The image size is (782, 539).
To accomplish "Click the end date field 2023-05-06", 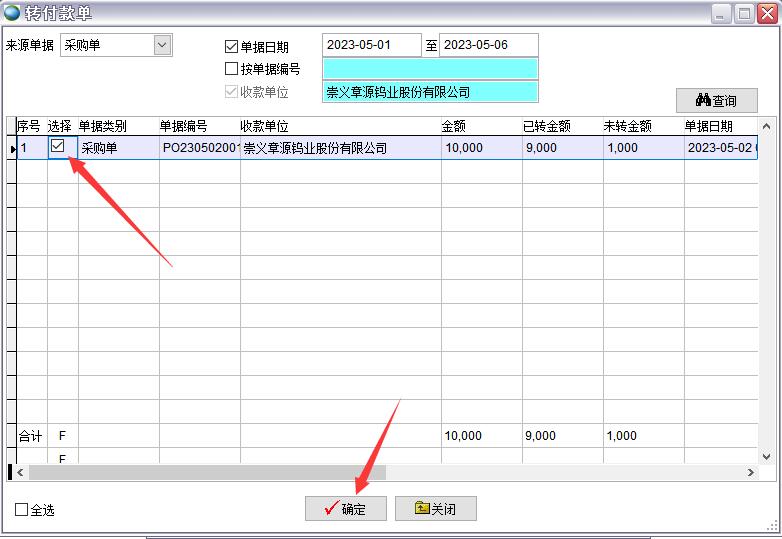I will coord(488,45).
